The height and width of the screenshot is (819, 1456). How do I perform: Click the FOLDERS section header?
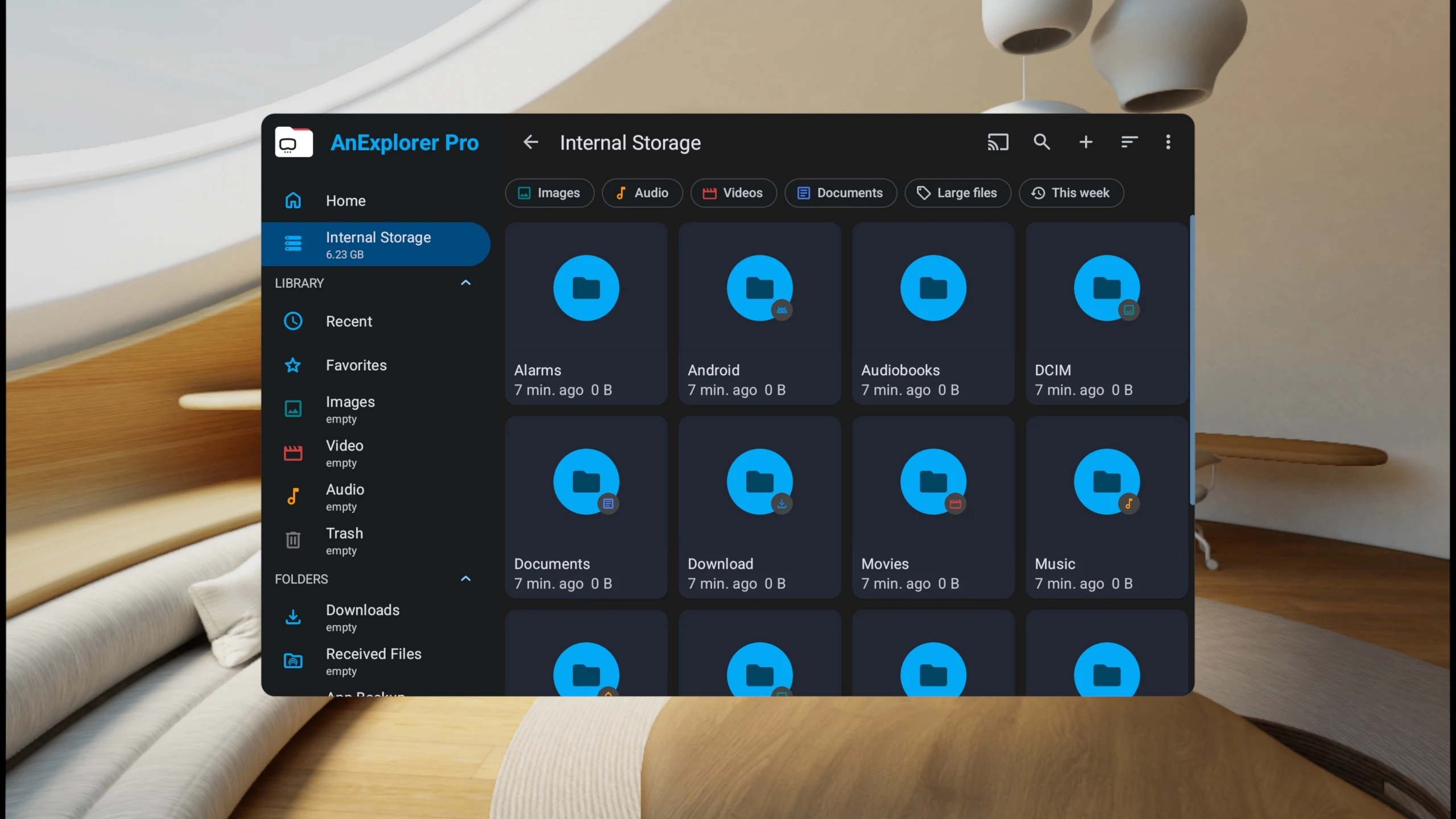pyautogui.click(x=301, y=579)
